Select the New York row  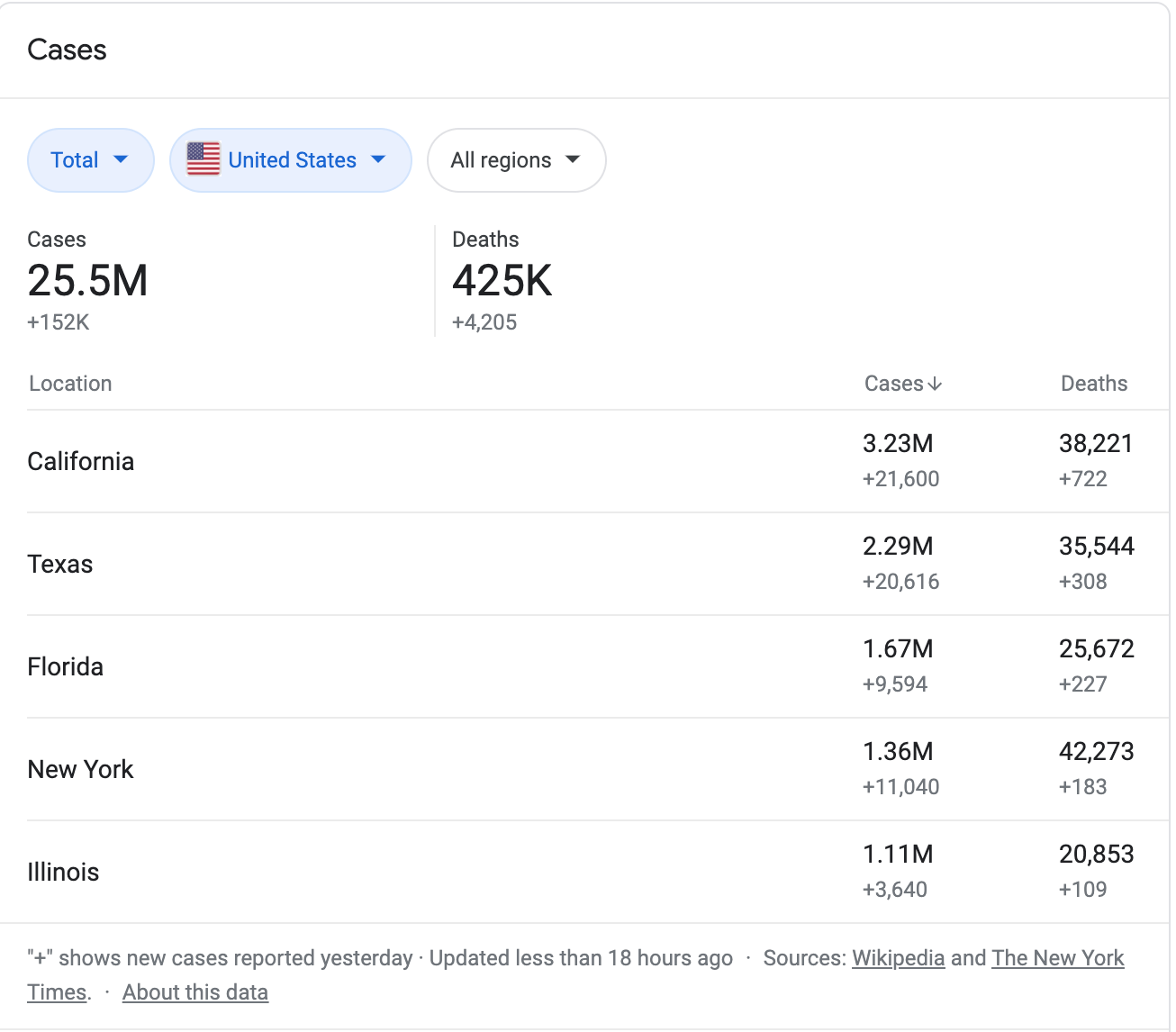click(x=80, y=769)
